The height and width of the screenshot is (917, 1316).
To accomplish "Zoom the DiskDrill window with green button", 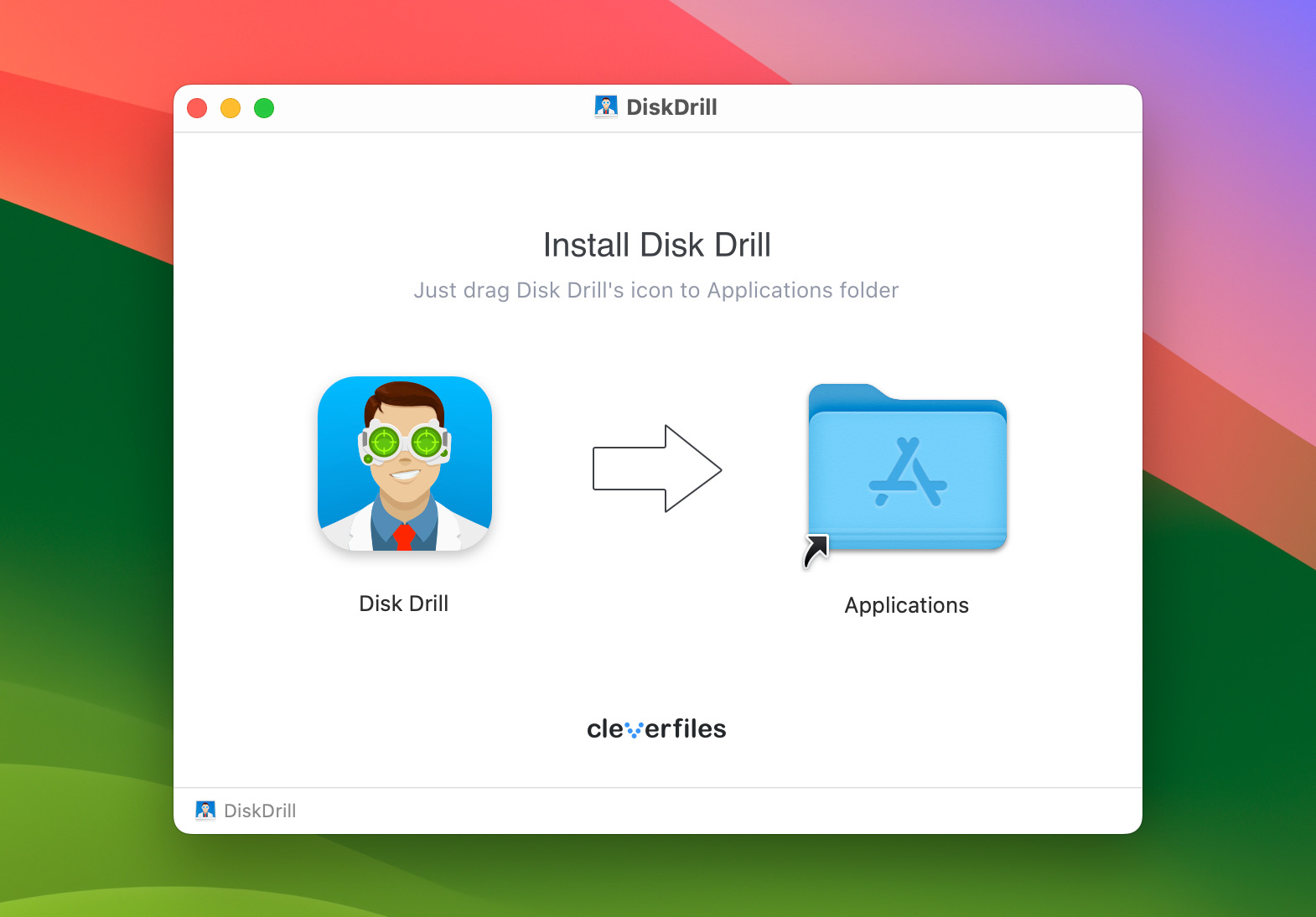I will (264, 108).
